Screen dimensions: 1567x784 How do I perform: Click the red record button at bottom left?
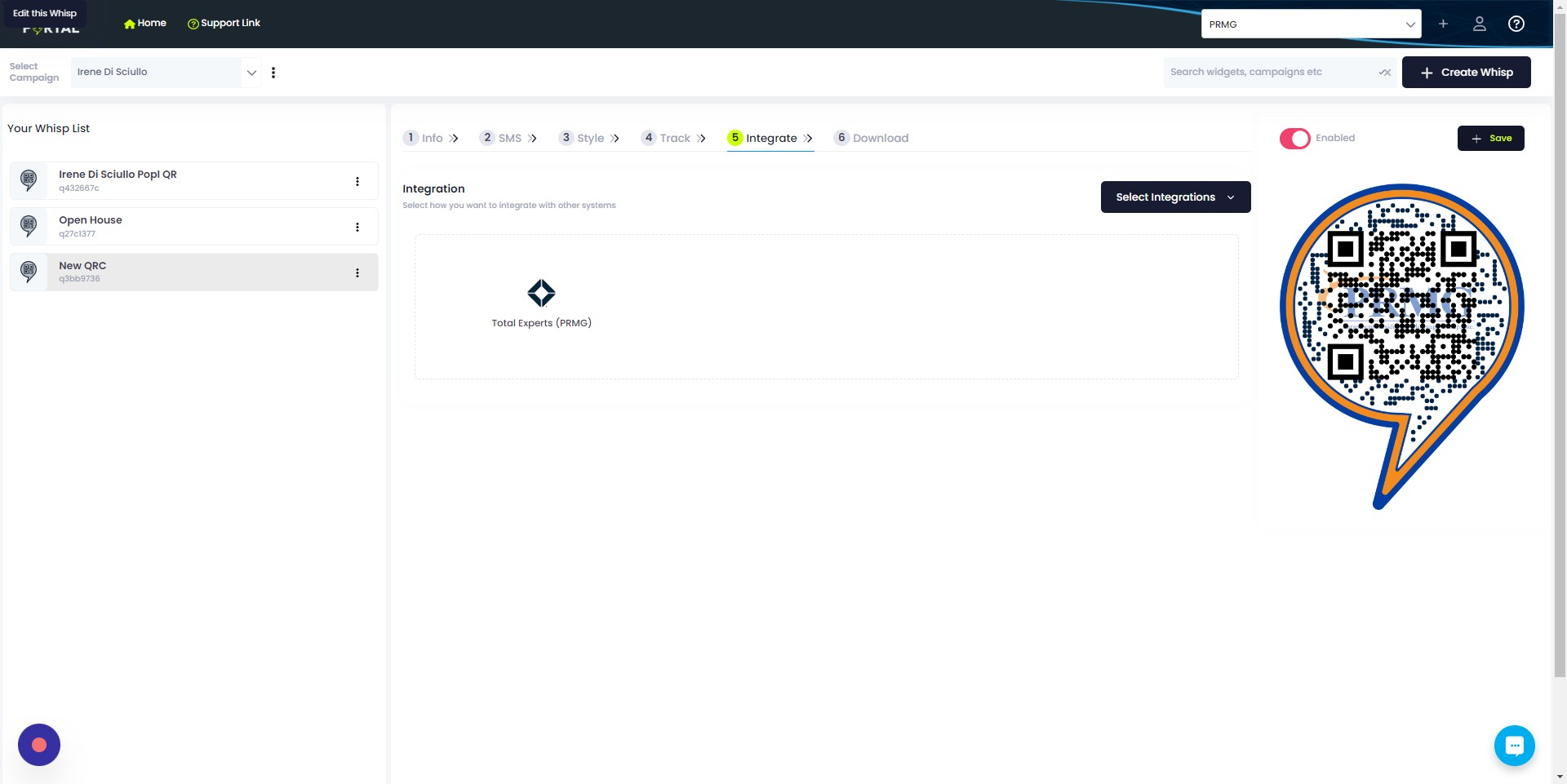pos(39,745)
